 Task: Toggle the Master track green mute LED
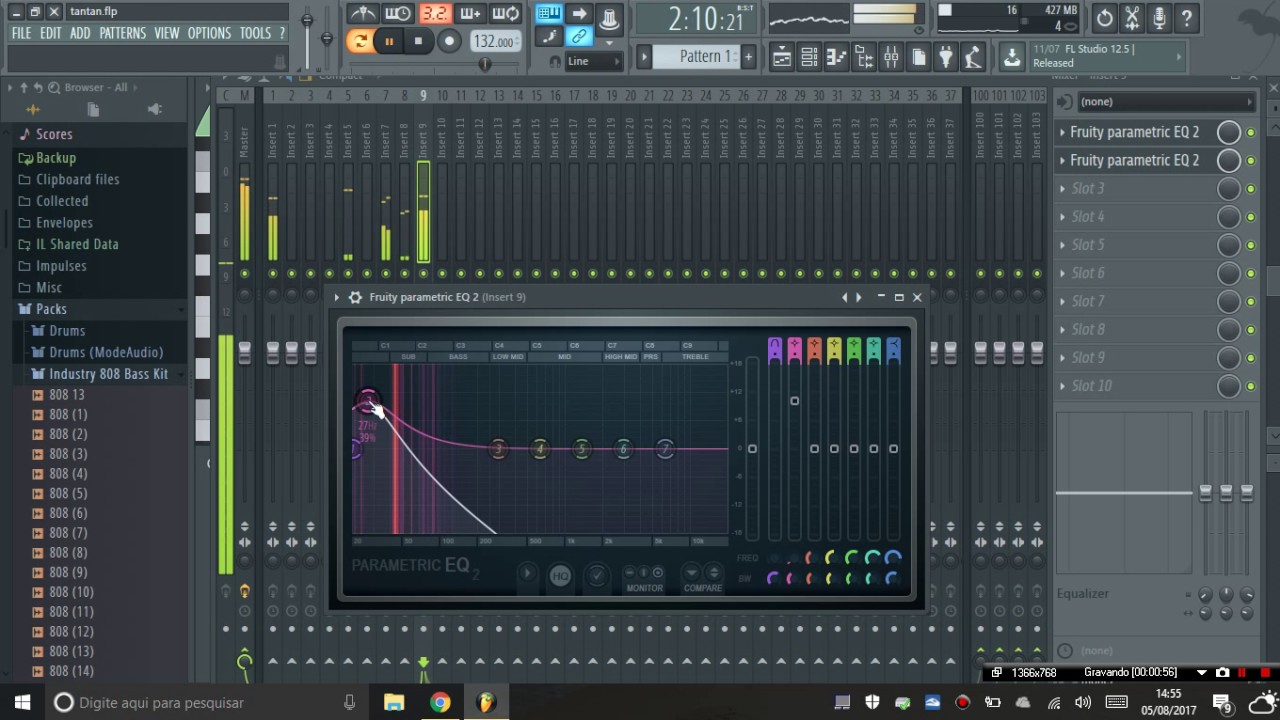tap(244, 273)
